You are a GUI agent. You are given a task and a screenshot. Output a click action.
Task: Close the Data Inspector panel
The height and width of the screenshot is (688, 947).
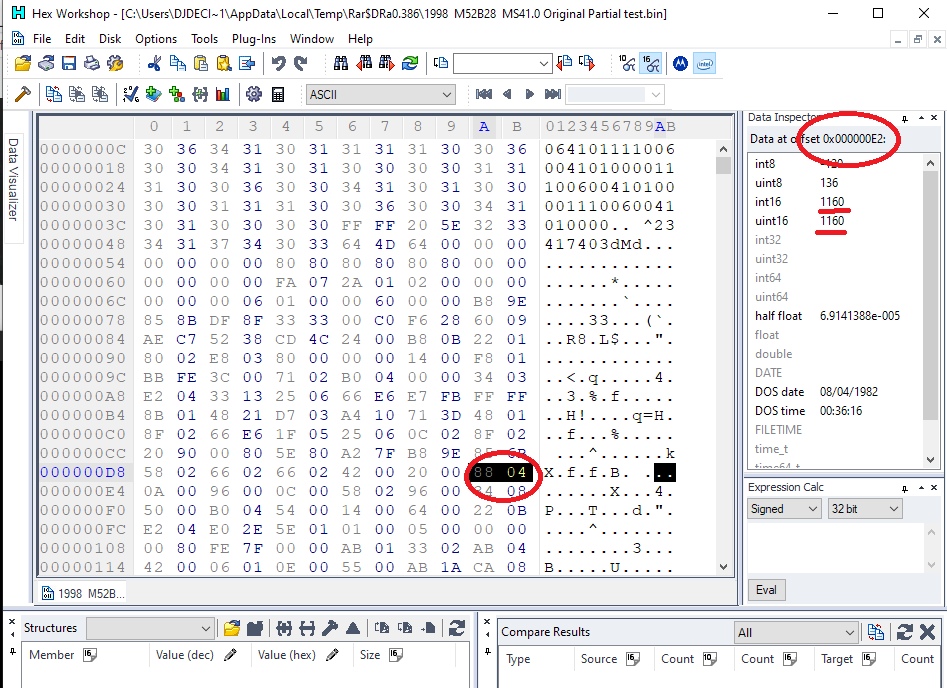coord(934,118)
